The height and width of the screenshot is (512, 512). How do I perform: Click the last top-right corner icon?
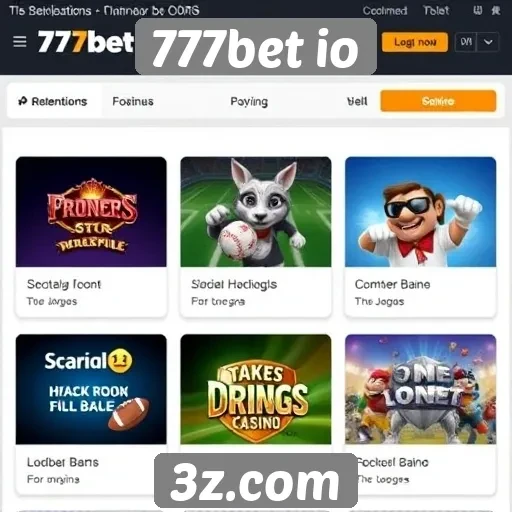(x=496, y=11)
